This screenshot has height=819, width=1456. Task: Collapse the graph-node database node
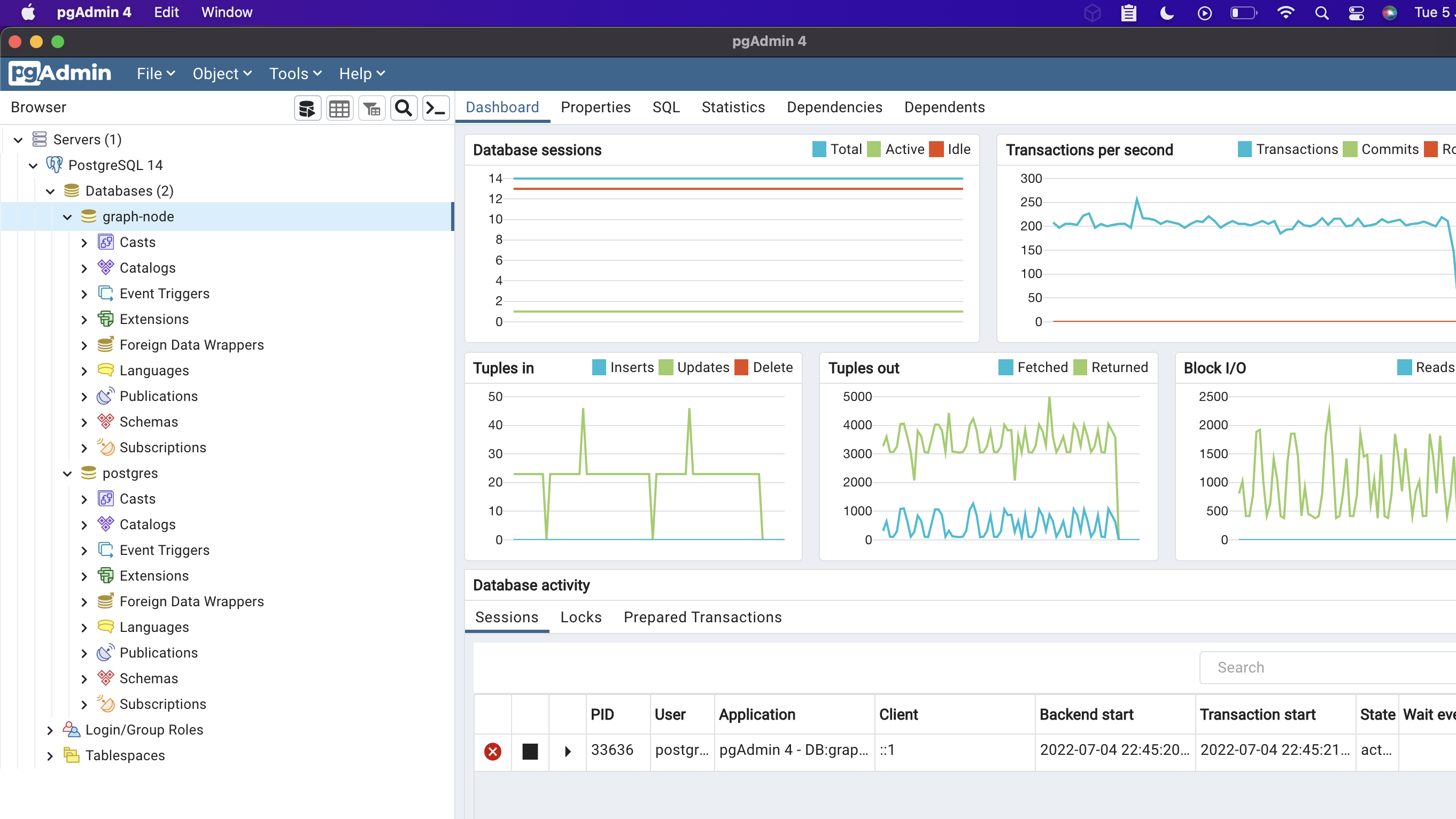pos(67,217)
